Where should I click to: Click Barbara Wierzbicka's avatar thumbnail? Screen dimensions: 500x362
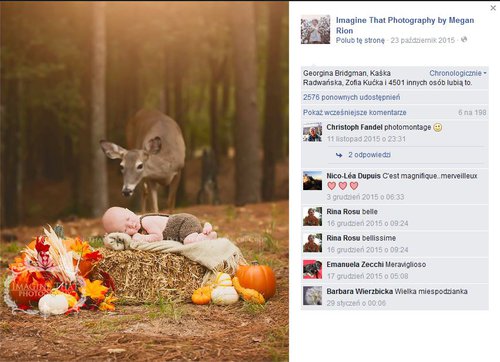(312, 296)
